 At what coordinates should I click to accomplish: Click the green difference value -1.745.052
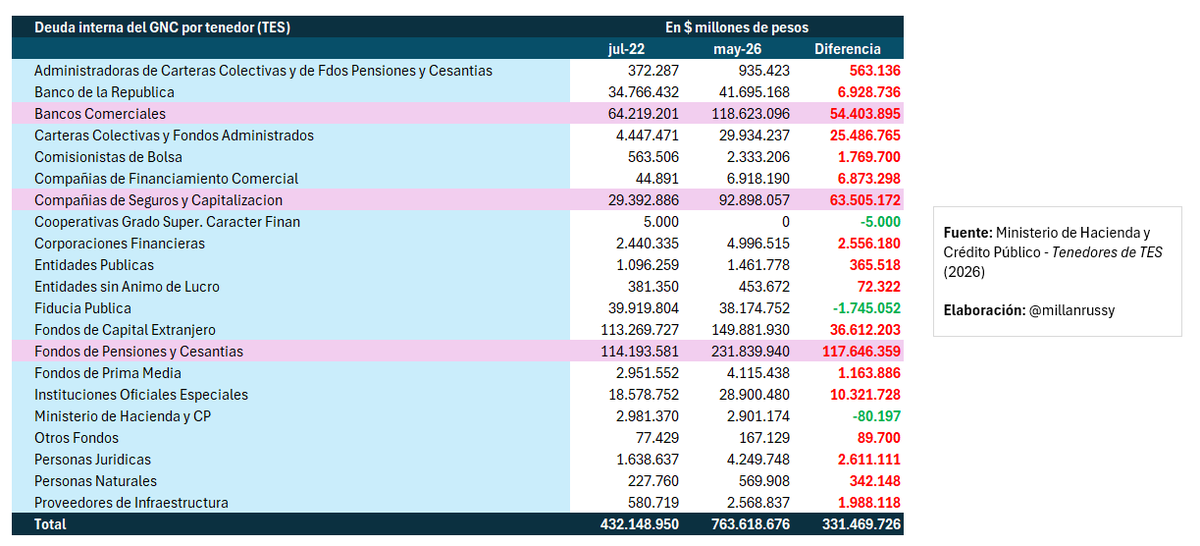866,308
